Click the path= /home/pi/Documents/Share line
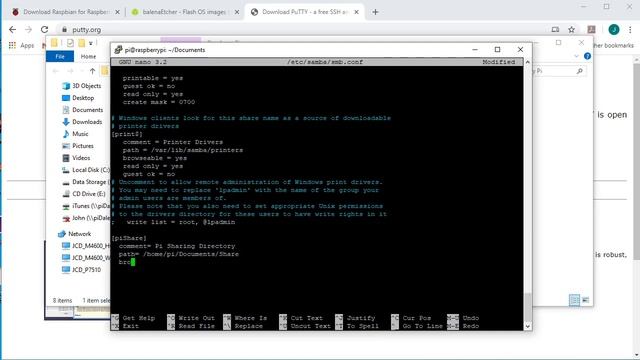Screen dimensions: 640x360 point(179,254)
